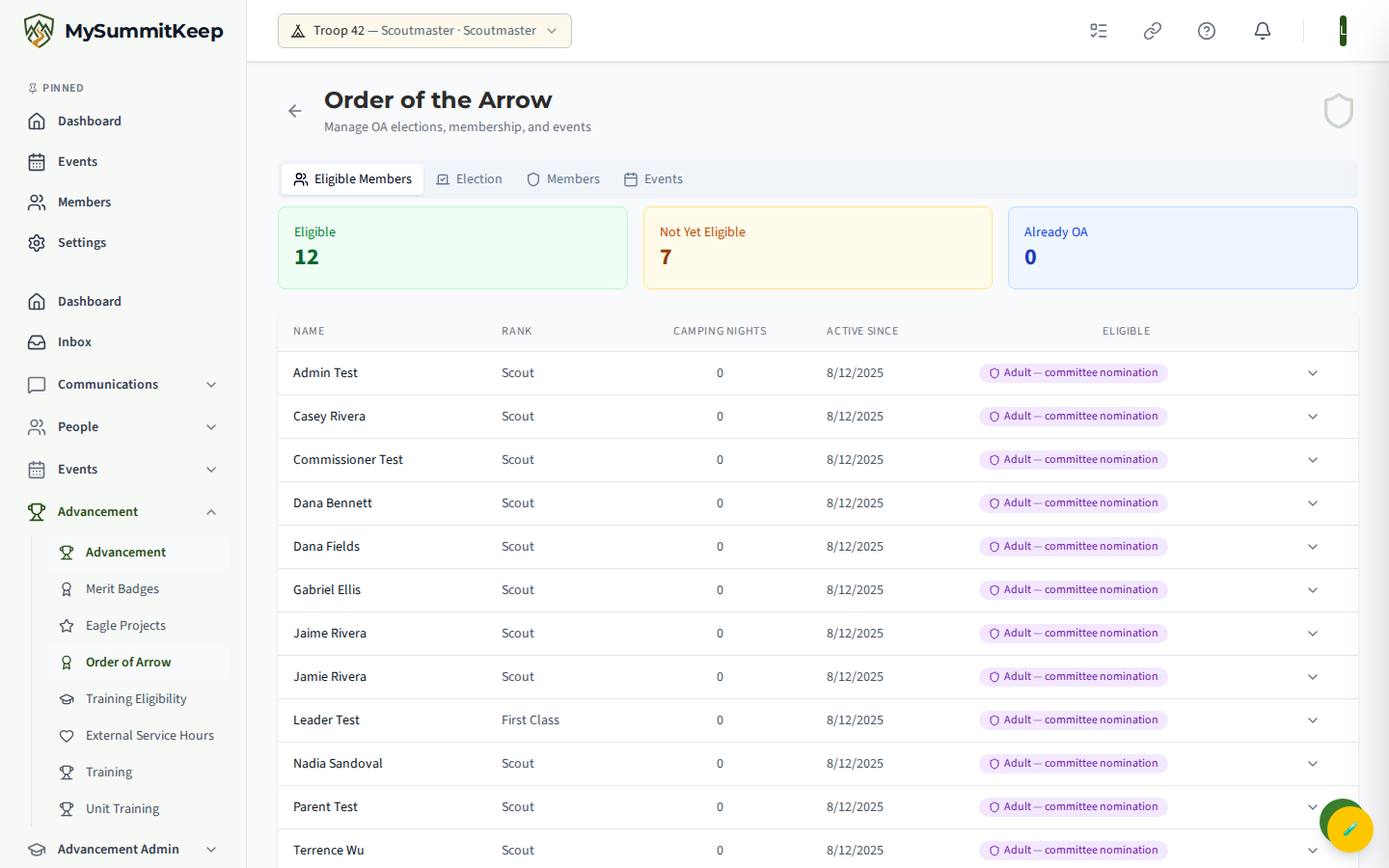Image resolution: width=1389 pixels, height=868 pixels.
Task: Select the Eligible Members tab
Action: (x=352, y=179)
